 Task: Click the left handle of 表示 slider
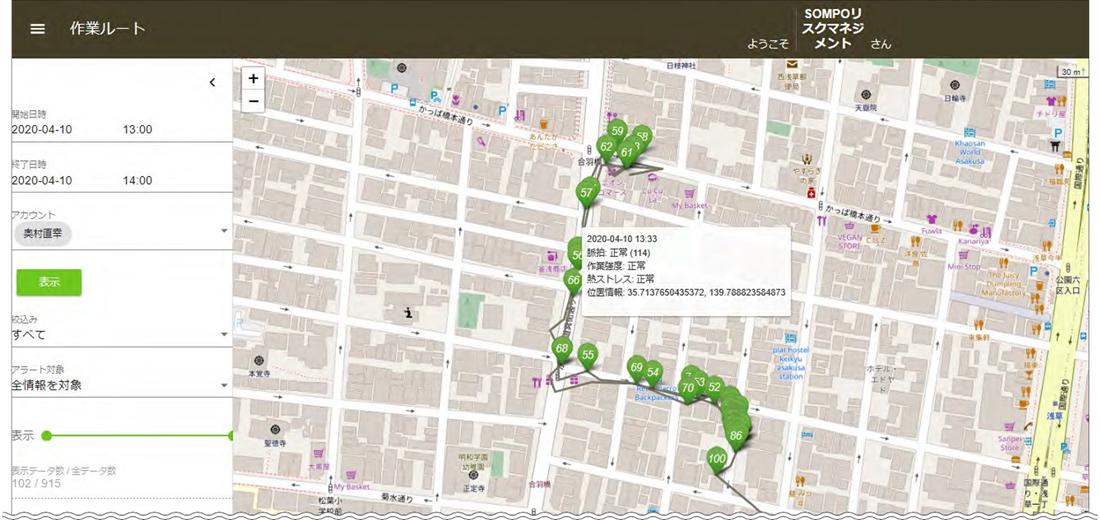click(x=46, y=436)
